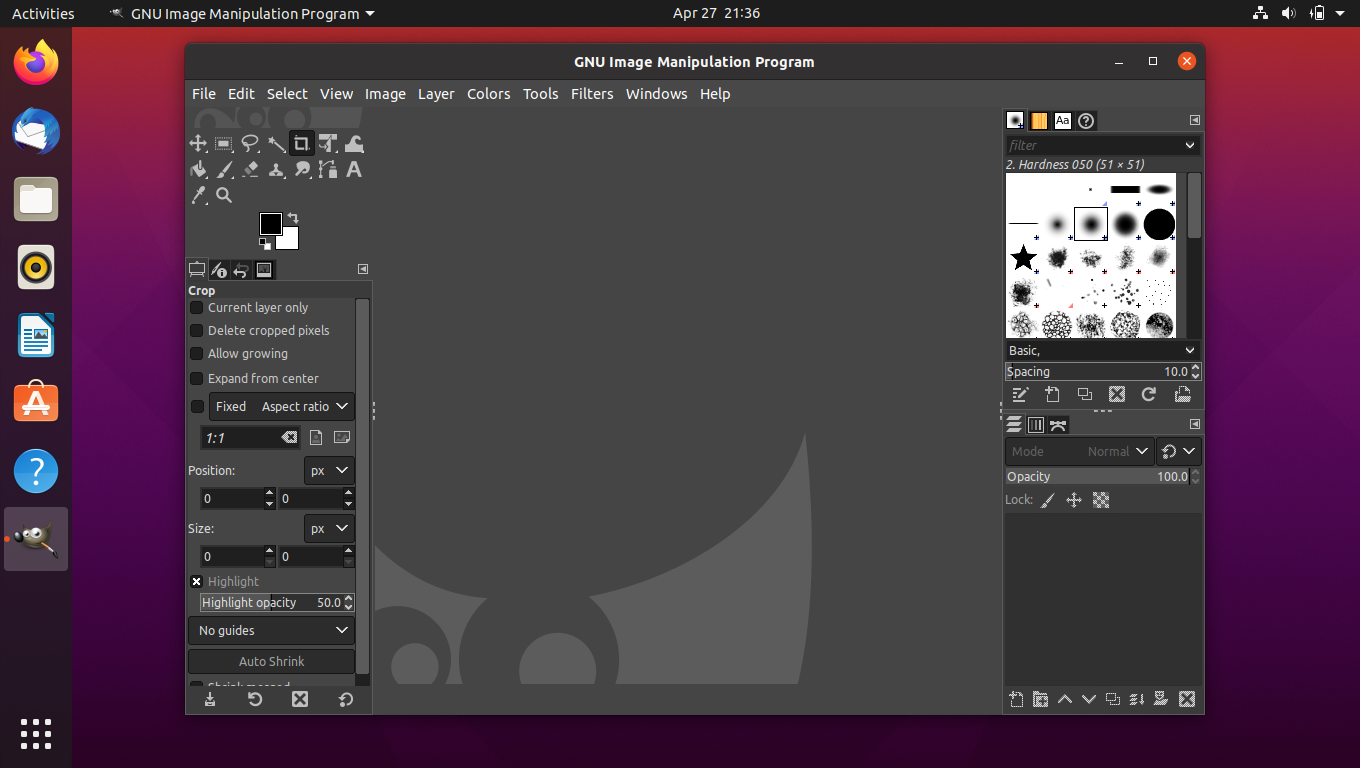Activate the Paintbrush tool

[224, 169]
